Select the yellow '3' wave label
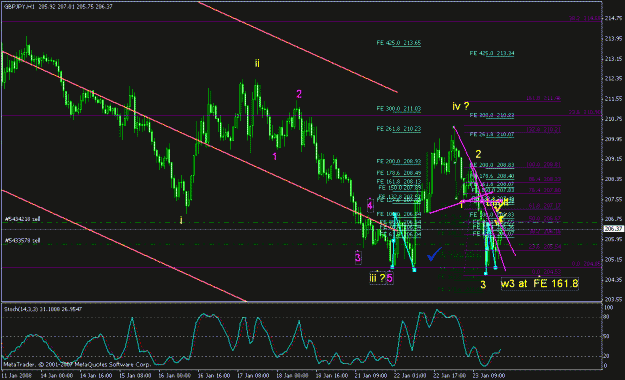 pos(483,285)
